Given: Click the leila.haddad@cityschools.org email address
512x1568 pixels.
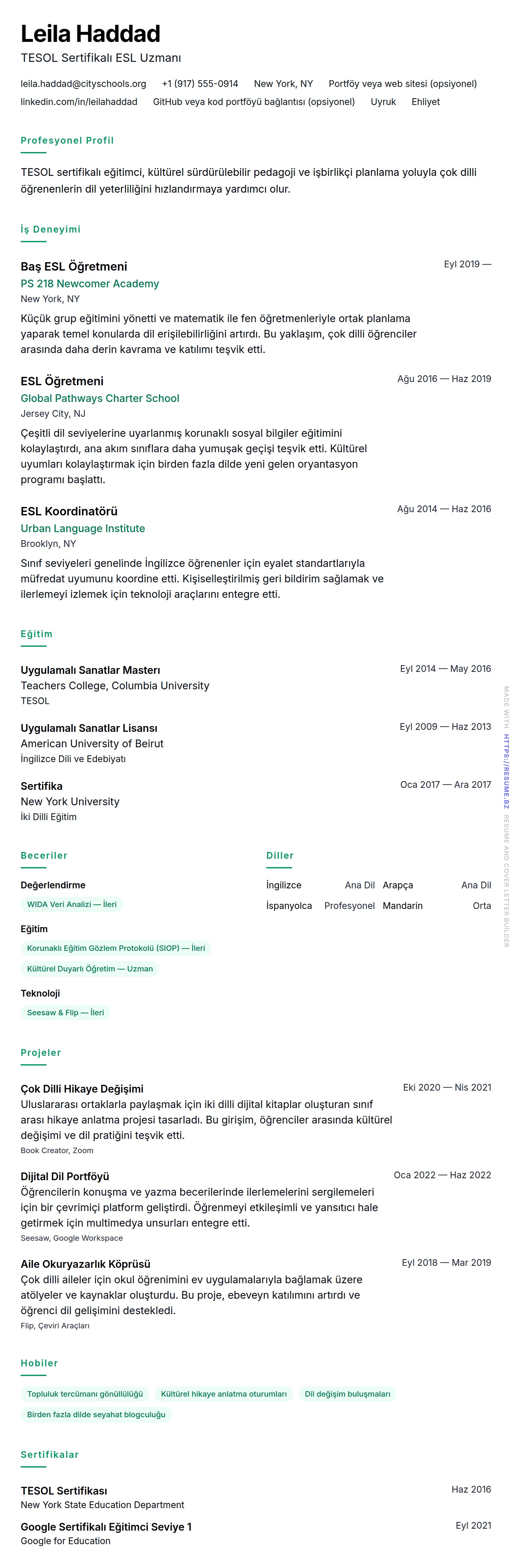Looking at the screenshot, I should point(84,84).
